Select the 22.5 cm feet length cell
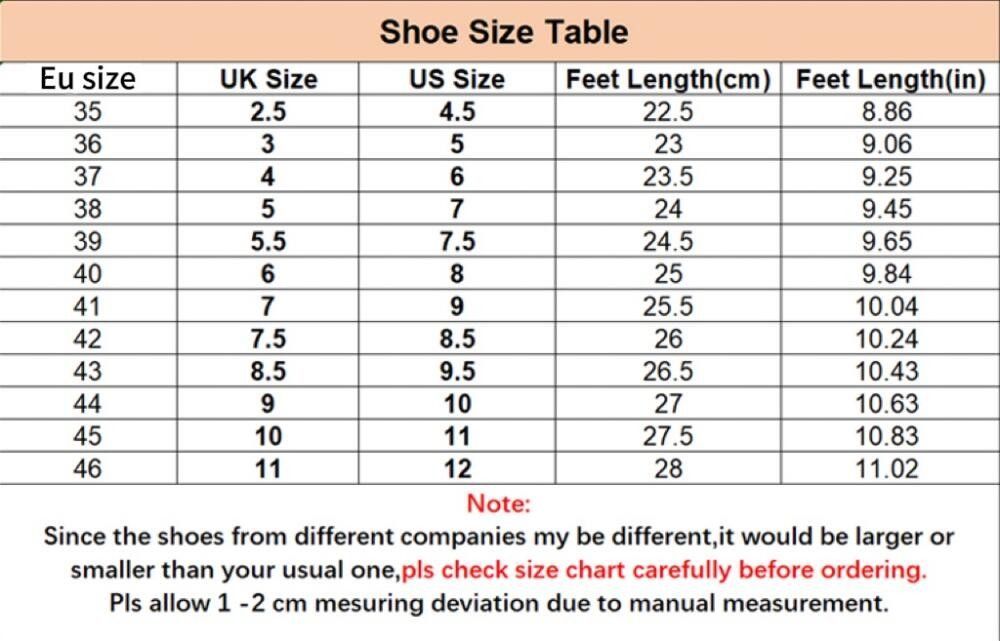The width and height of the screenshot is (1000, 641). pos(668,112)
